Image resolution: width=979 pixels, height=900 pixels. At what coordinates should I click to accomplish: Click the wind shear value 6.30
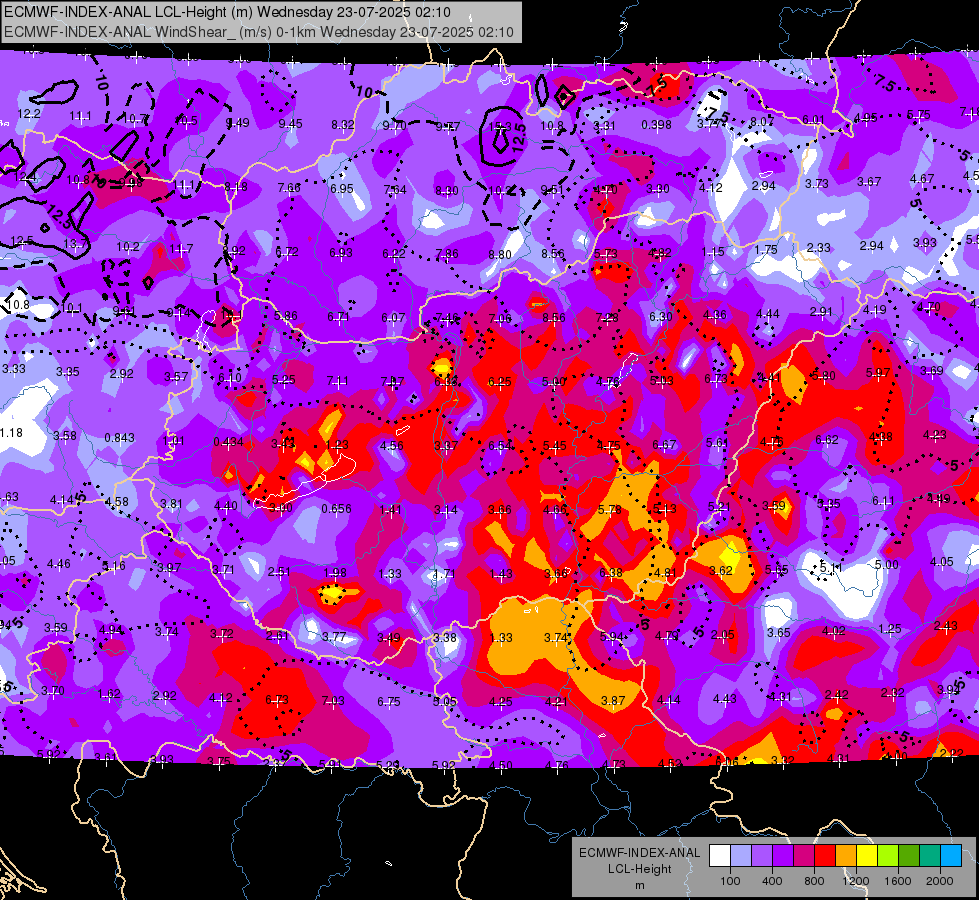661,317
